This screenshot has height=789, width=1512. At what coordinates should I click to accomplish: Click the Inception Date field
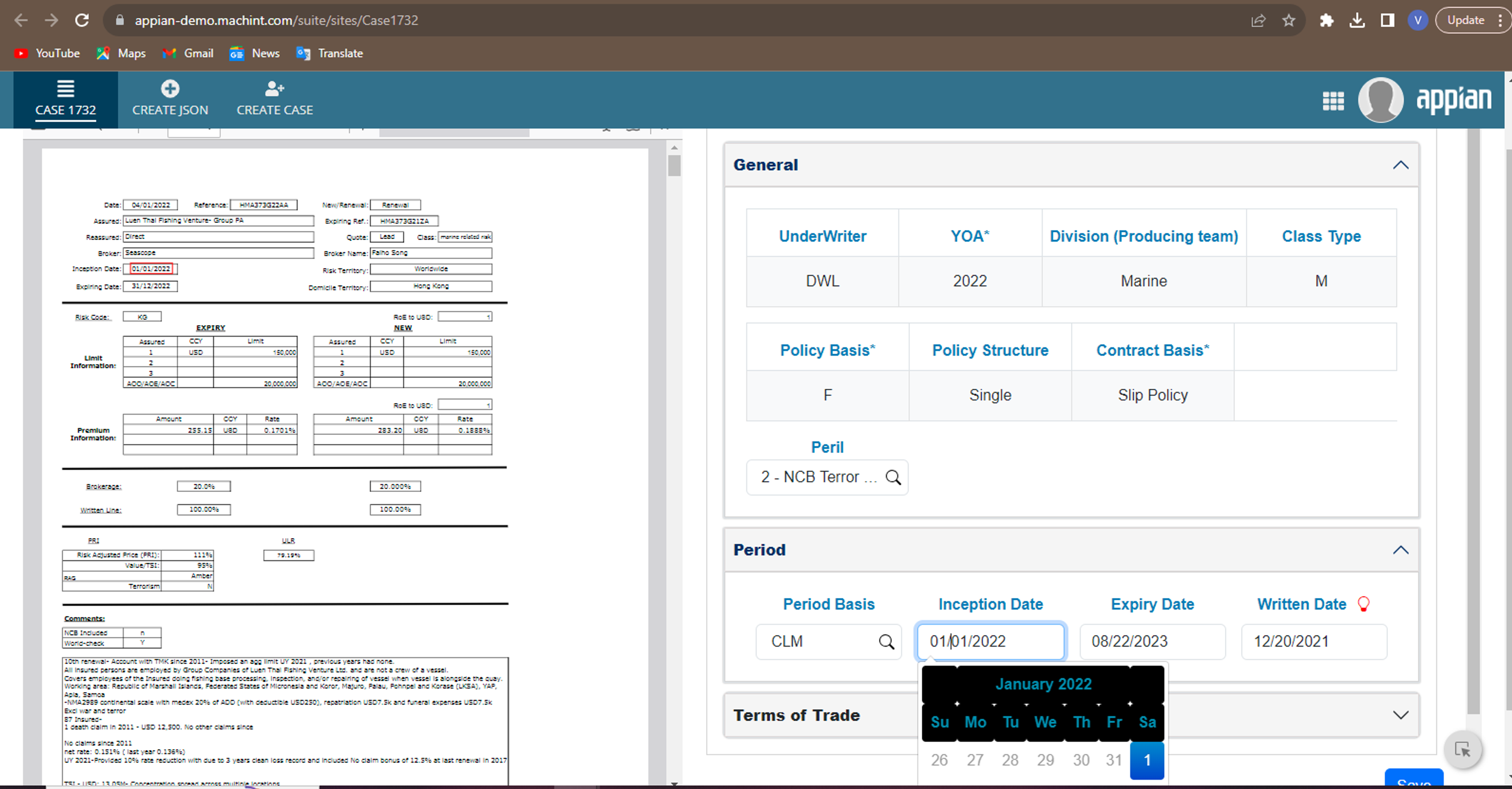990,642
